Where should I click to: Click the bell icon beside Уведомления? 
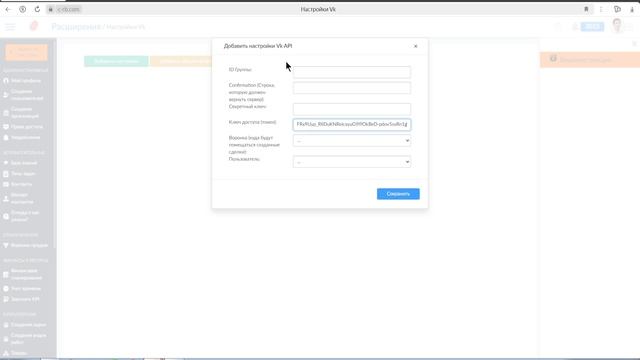point(6,138)
